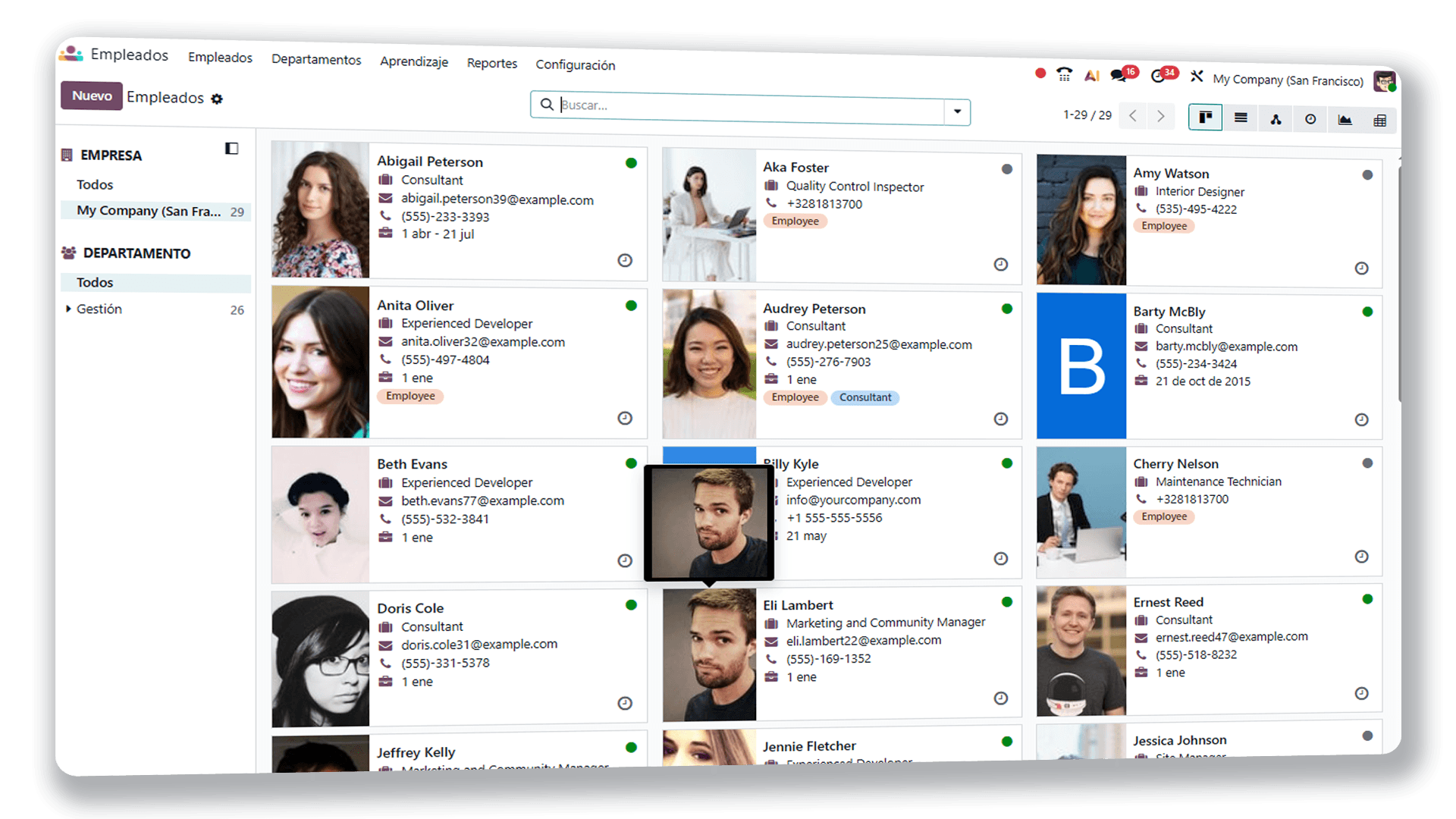The width and height of the screenshot is (1456, 819).
Task: Switch to Kanban view
Action: click(x=1205, y=118)
